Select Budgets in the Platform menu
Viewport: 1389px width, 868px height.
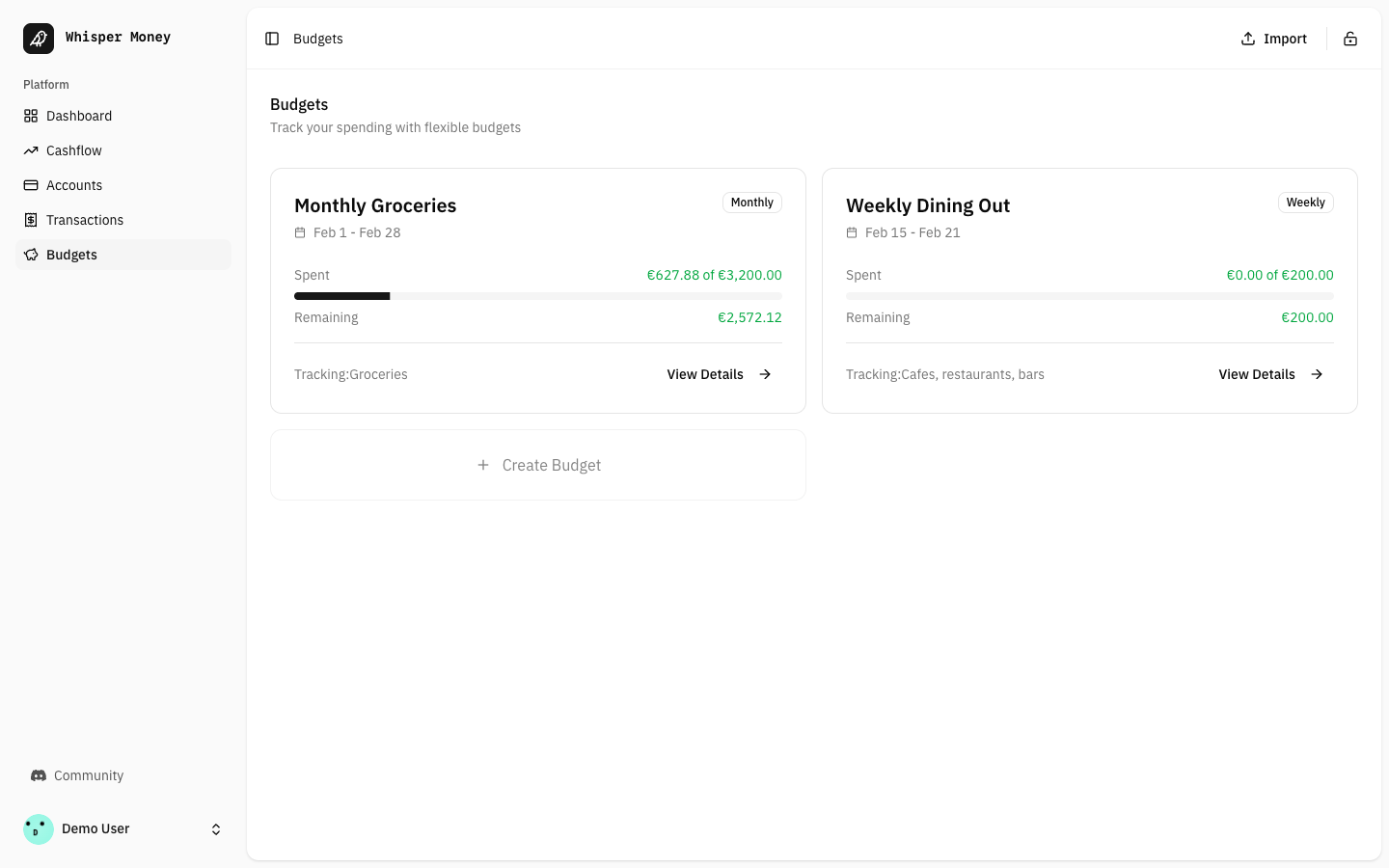(71, 255)
